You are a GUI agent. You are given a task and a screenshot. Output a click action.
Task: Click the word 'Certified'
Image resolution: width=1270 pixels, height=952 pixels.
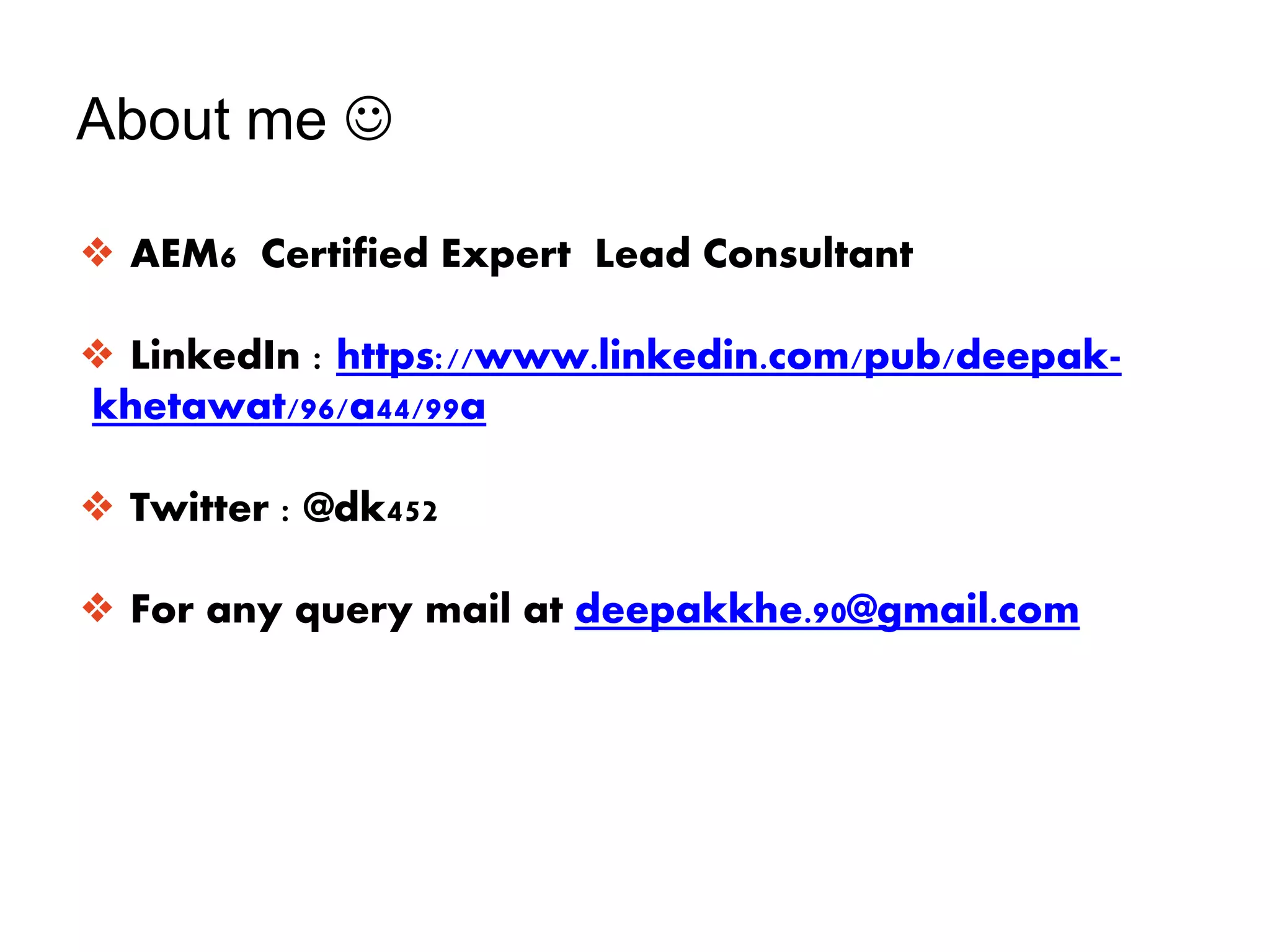[344, 254]
